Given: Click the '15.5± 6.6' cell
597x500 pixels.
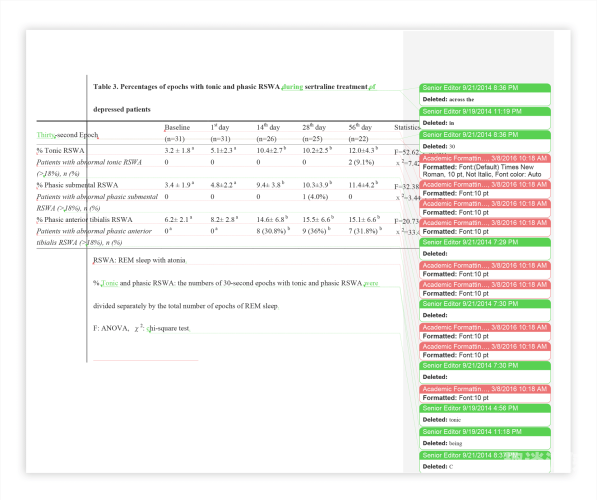Looking at the screenshot, I should [x=318, y=219].
